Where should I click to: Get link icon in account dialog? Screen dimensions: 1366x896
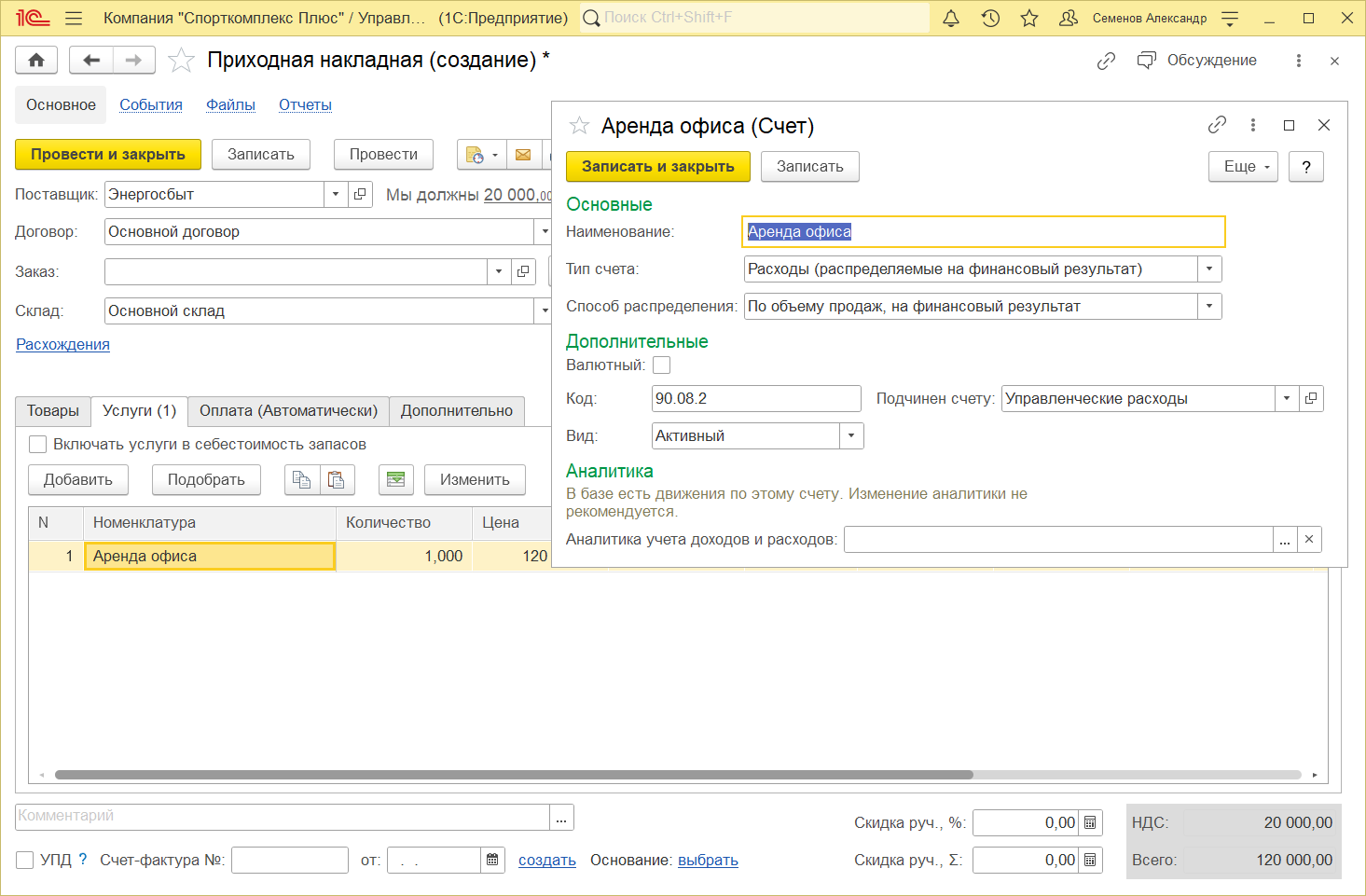1217,125
